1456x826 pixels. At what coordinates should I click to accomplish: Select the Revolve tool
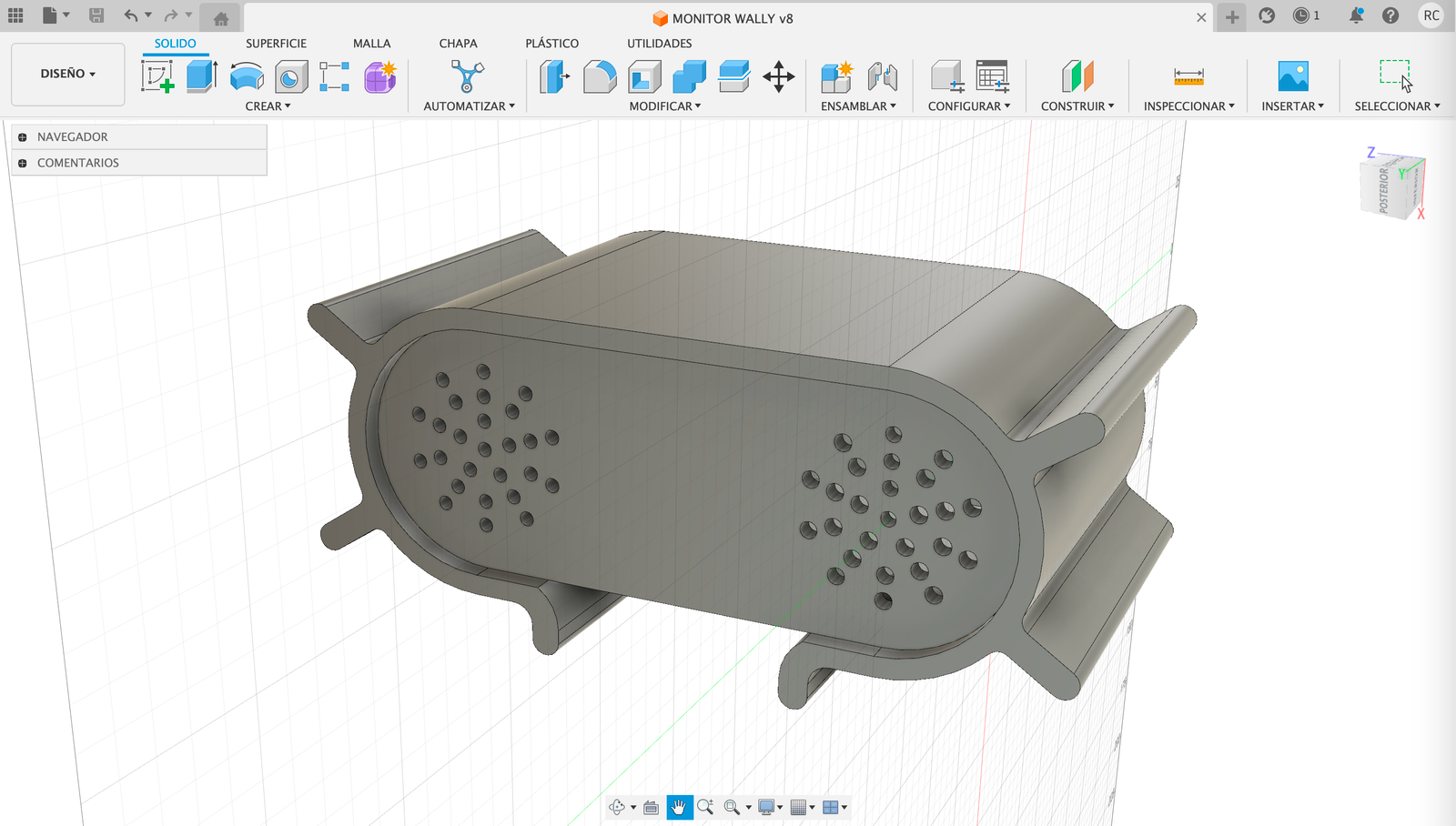(x=247, y=76)
